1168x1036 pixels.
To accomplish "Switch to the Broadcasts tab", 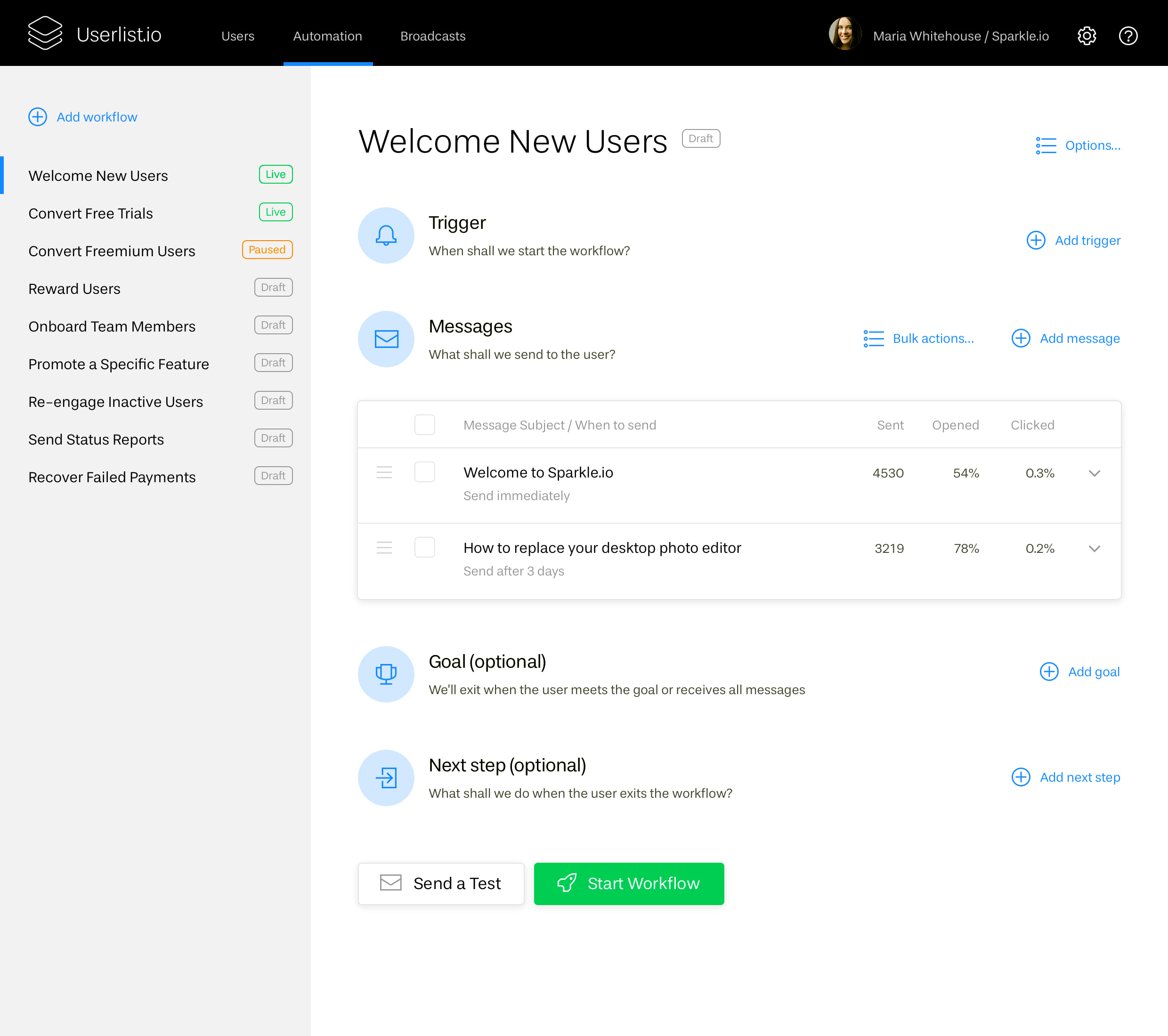I will pyautogui.click(x=432, y=36).
